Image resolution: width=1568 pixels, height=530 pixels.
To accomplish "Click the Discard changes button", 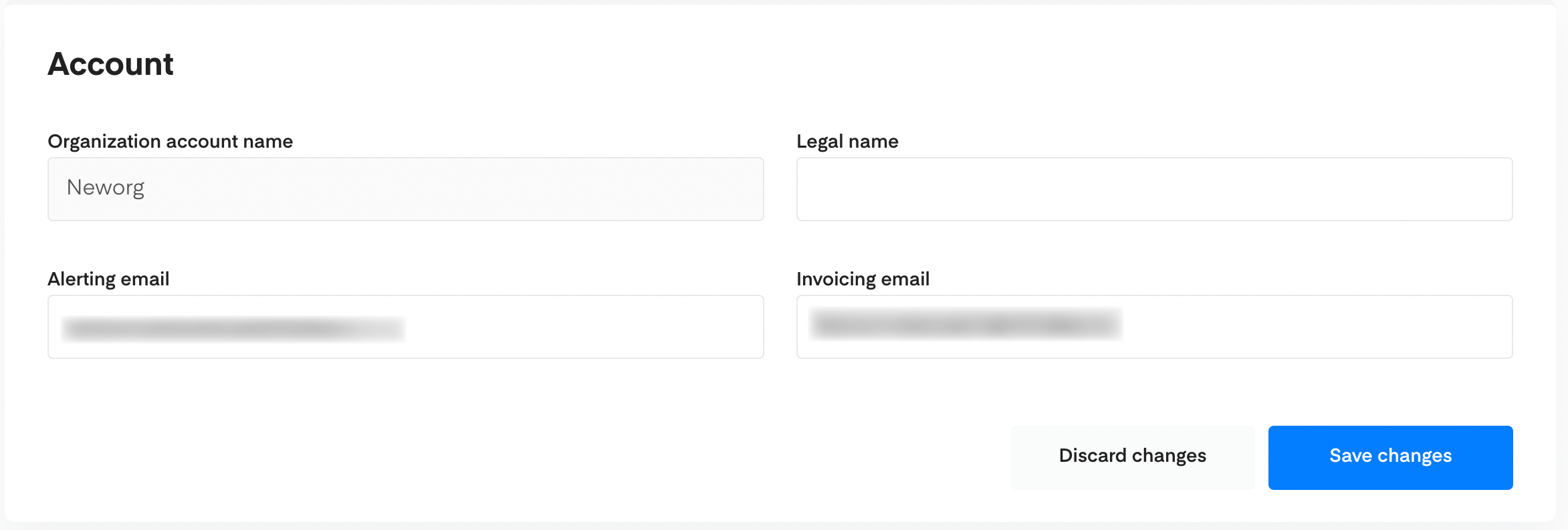I will click(1132, 457).
